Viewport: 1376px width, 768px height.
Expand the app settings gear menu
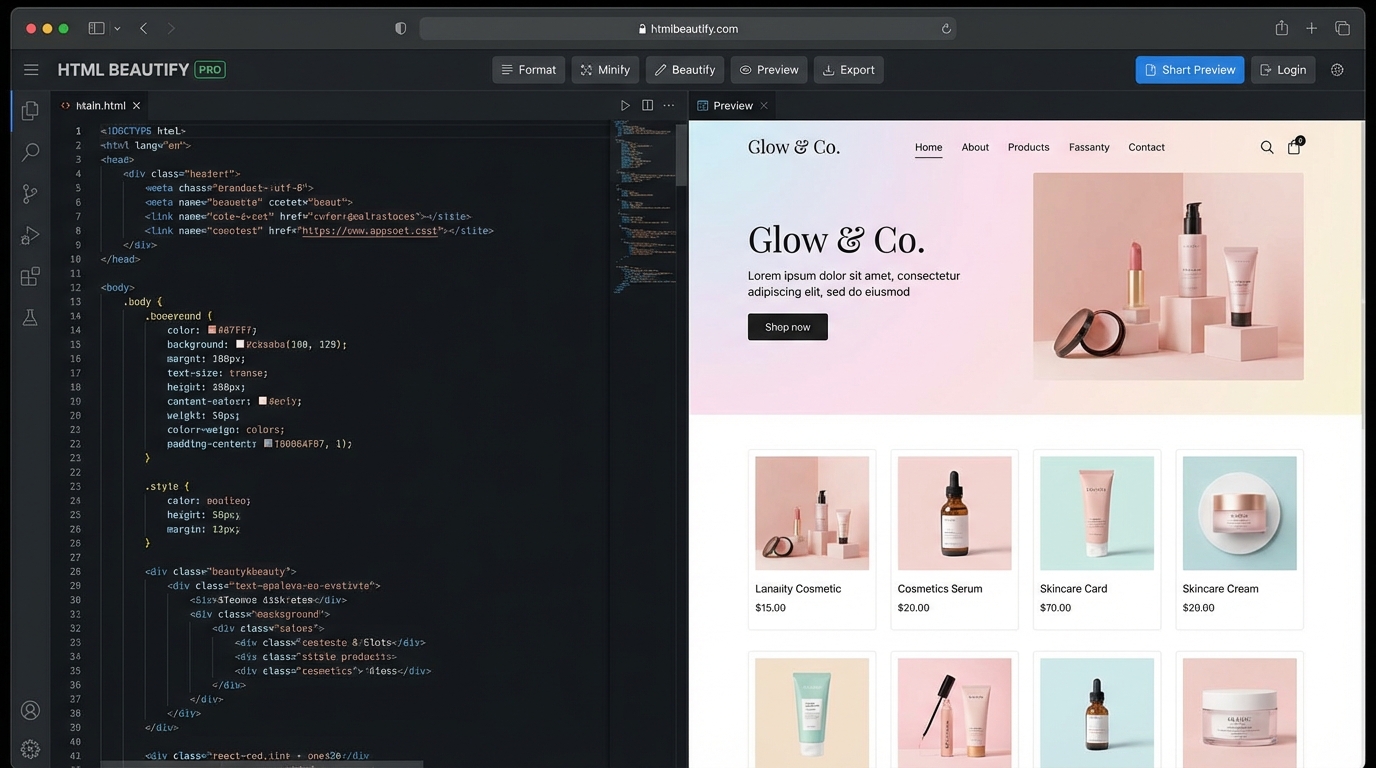click(1337, 69)
